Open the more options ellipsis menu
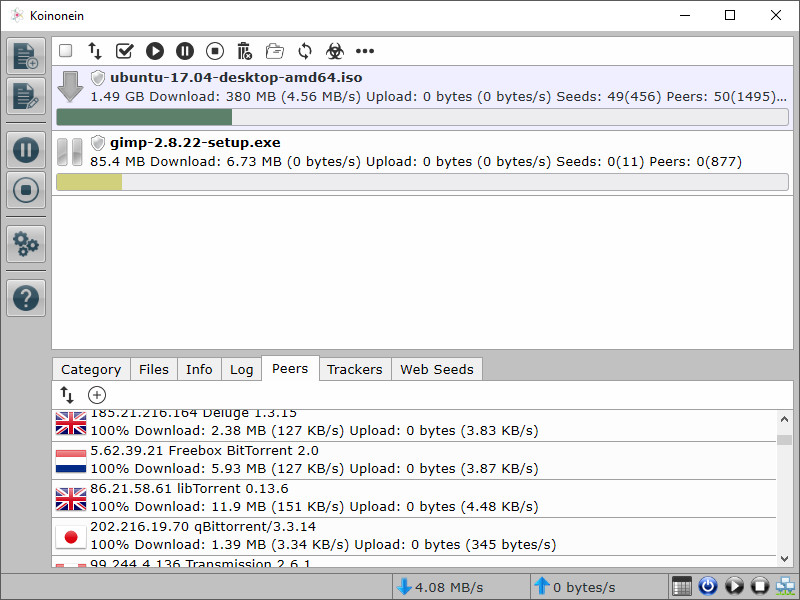The image size is (800, 600). (365, 51)
